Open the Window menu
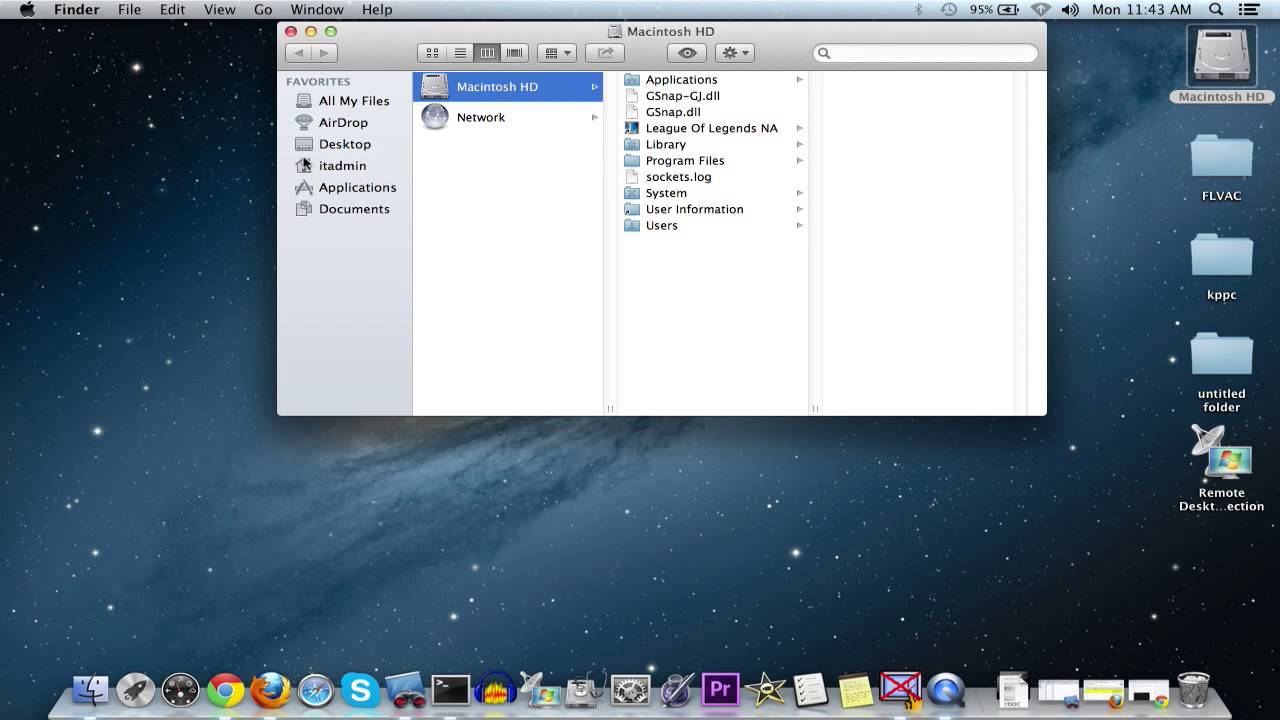Screen dimensions: 1280x720 point(316,9)
